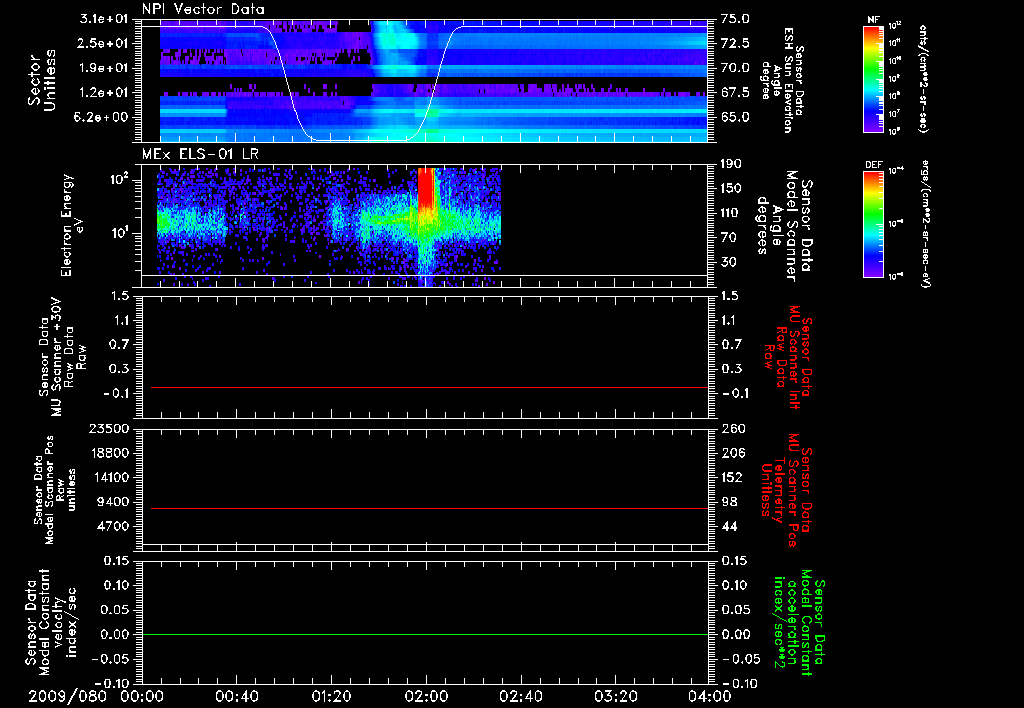Click the DEF energy flux color bar

coord(874,223)
